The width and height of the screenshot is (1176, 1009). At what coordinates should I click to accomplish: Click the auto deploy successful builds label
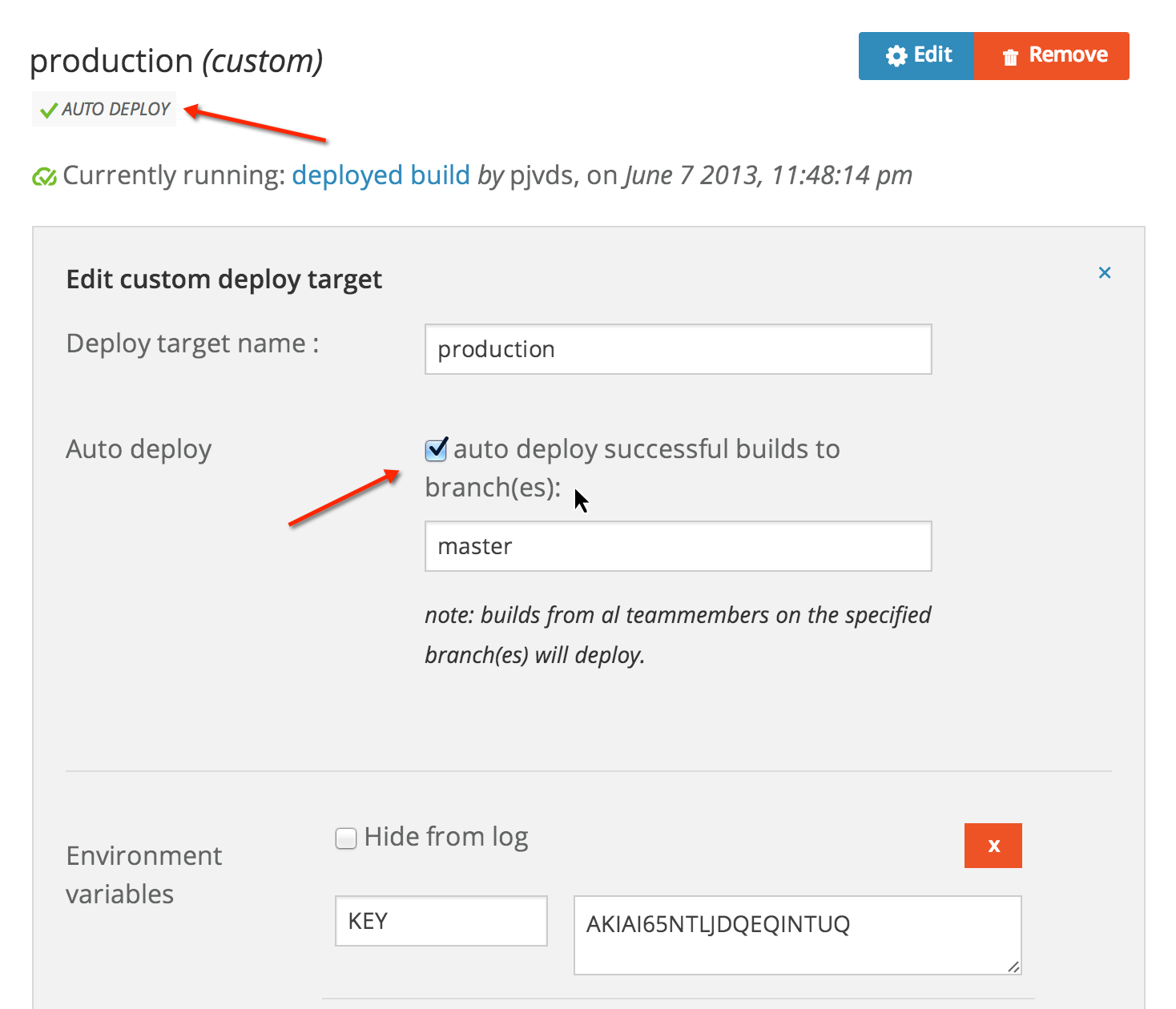click(633, 468)
